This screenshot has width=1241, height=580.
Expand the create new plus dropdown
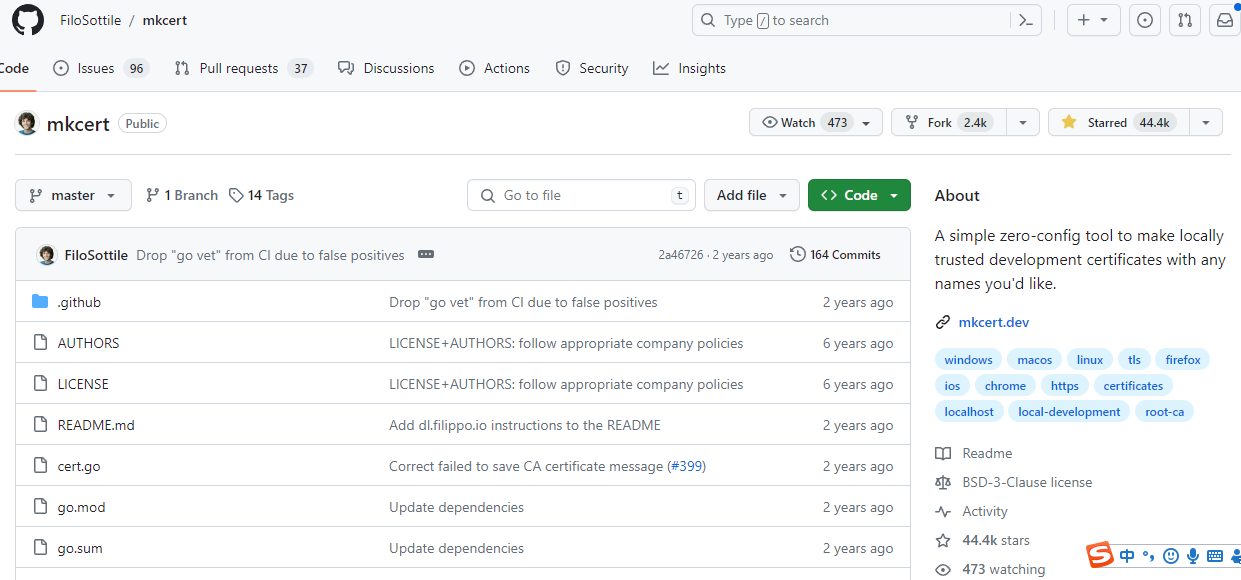click(1093, 20)
